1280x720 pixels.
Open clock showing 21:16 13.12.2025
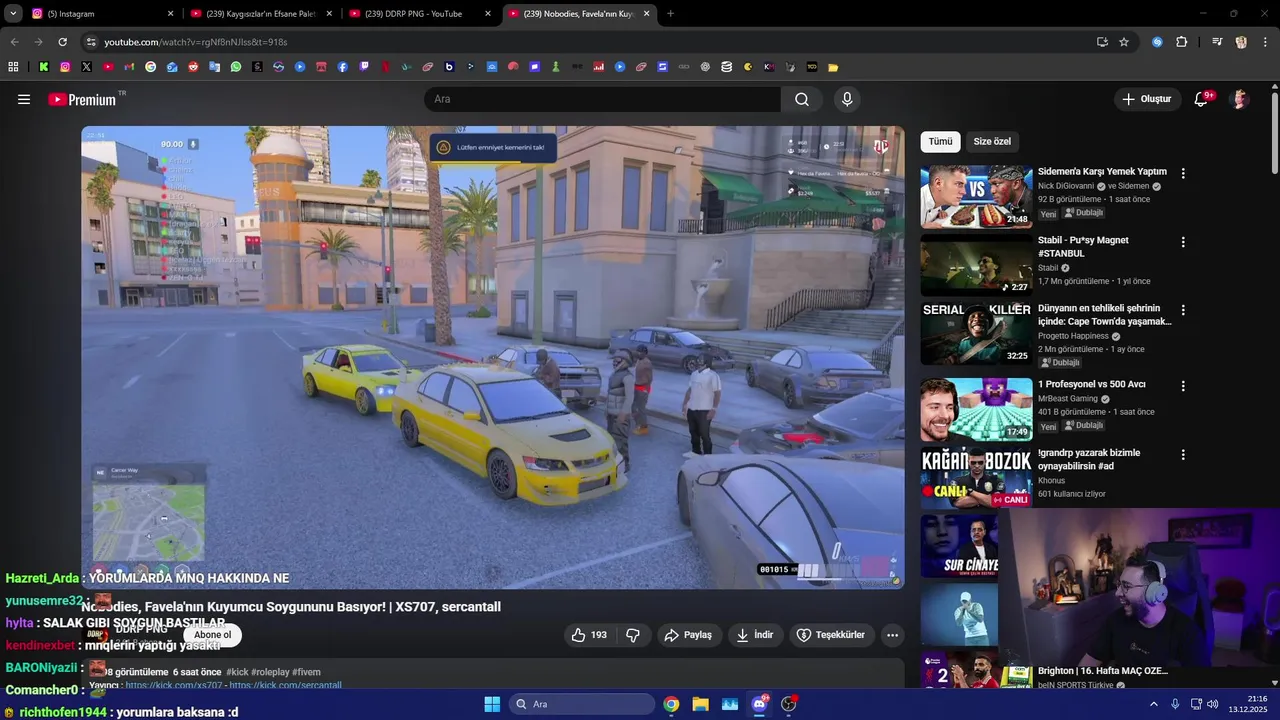tap(1249, 704)
